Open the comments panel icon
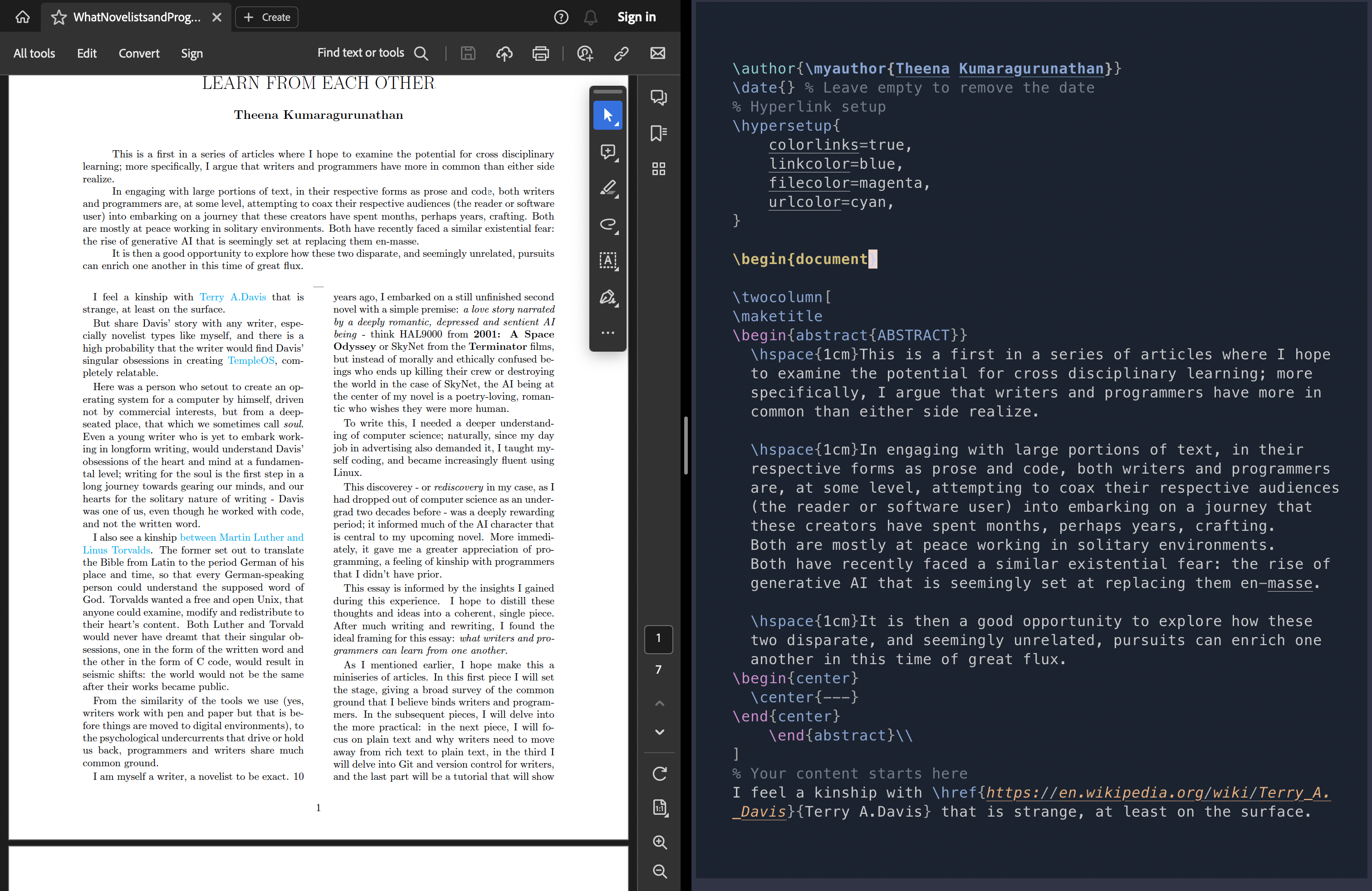This screenshot has height=891, width=1372. click(658, 97)
